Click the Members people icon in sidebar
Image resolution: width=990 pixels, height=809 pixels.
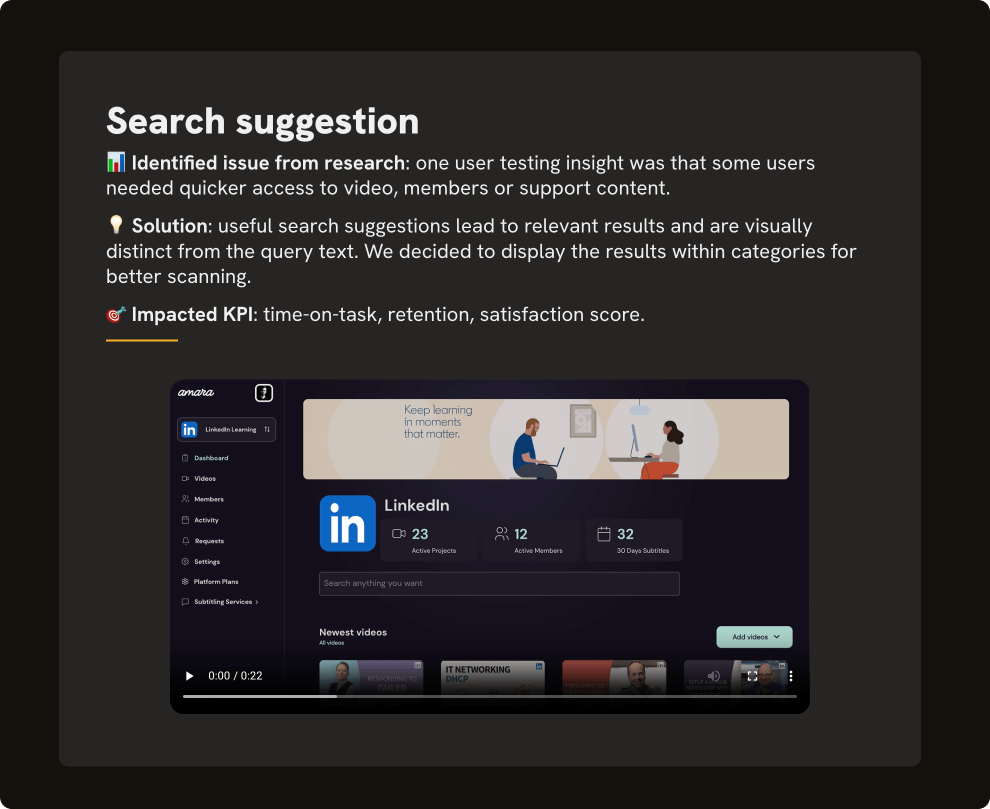pos(185,499)
